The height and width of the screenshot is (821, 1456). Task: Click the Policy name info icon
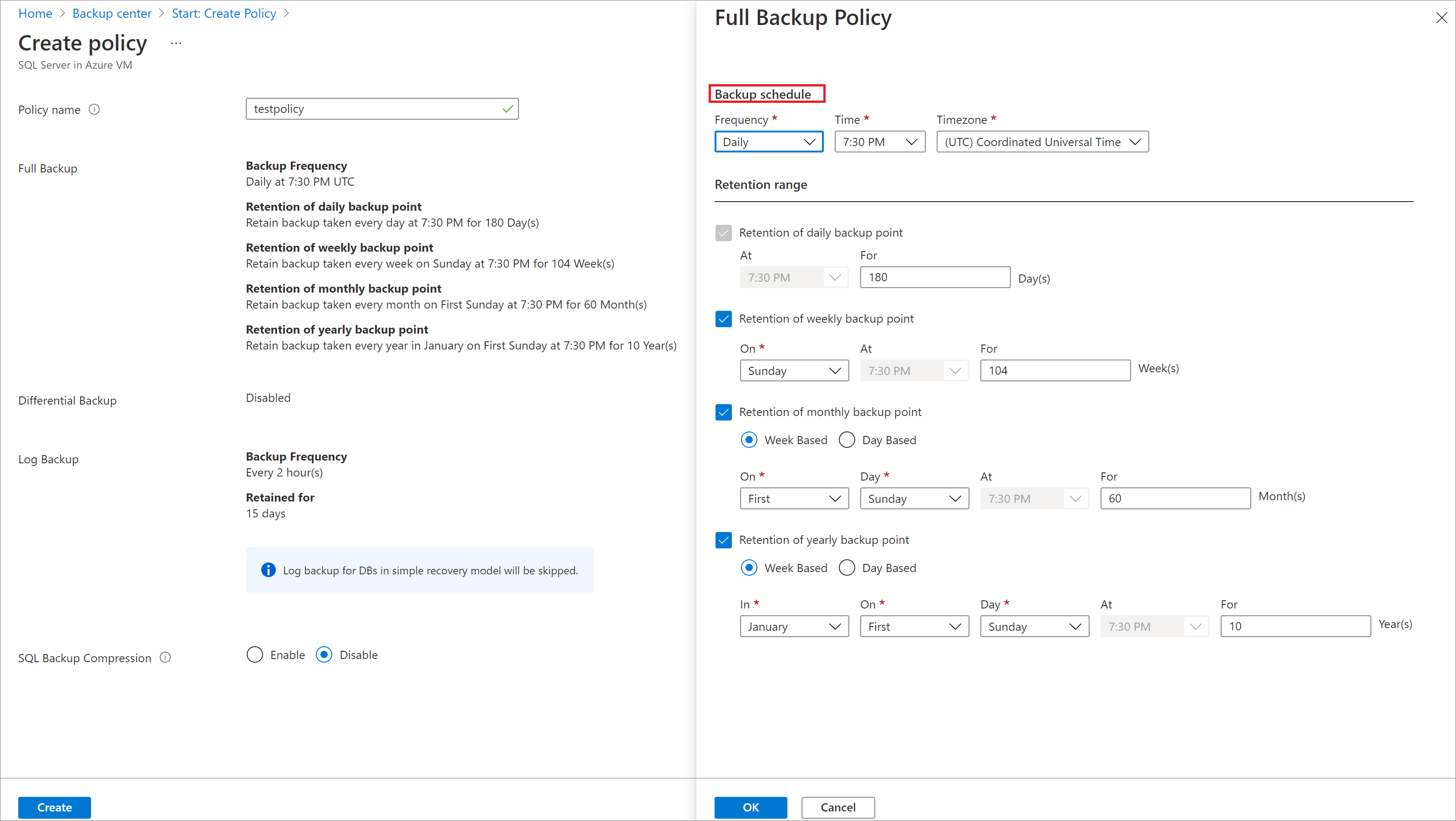(97, 109)
